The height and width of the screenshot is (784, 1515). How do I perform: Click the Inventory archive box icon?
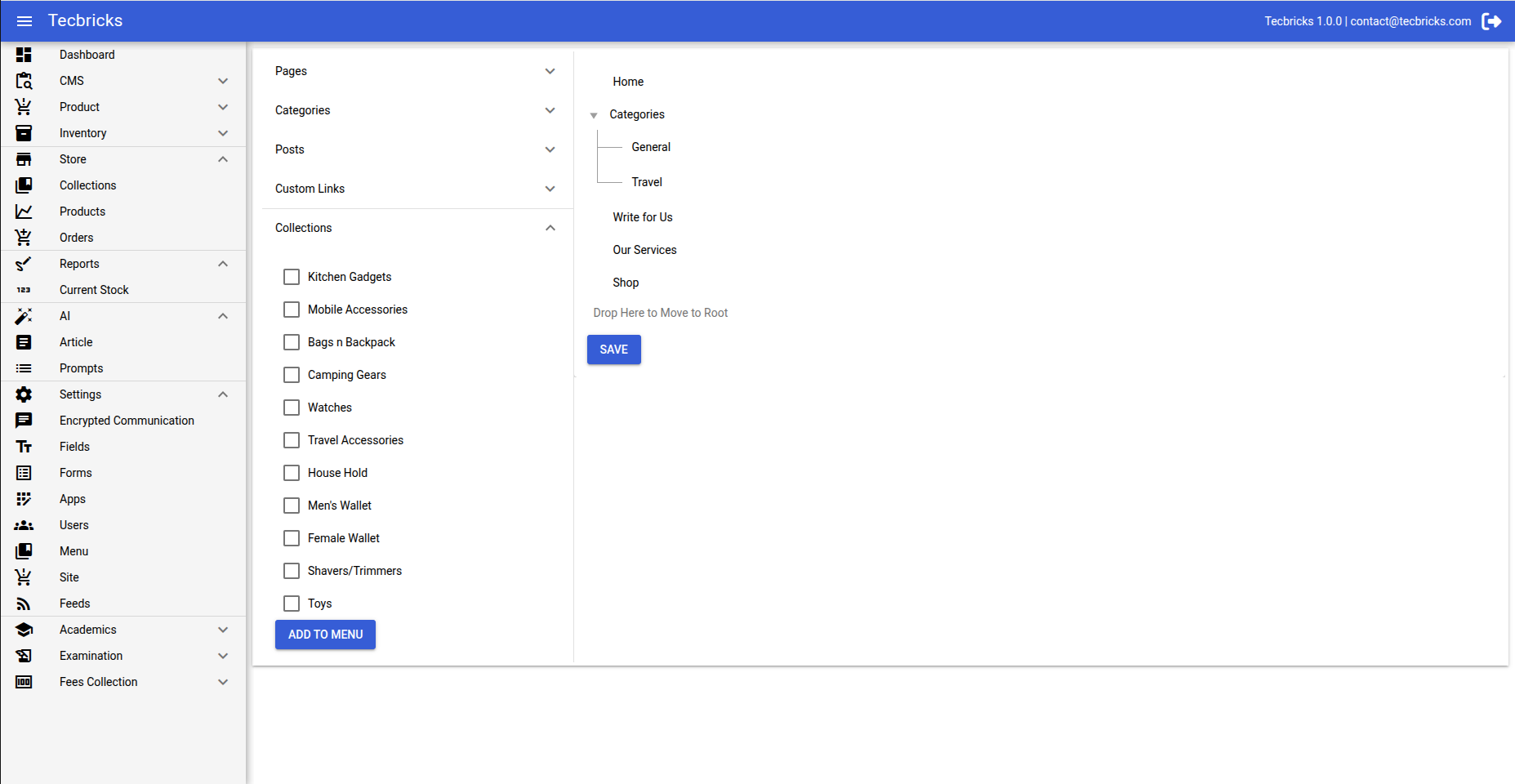[24, 133]
